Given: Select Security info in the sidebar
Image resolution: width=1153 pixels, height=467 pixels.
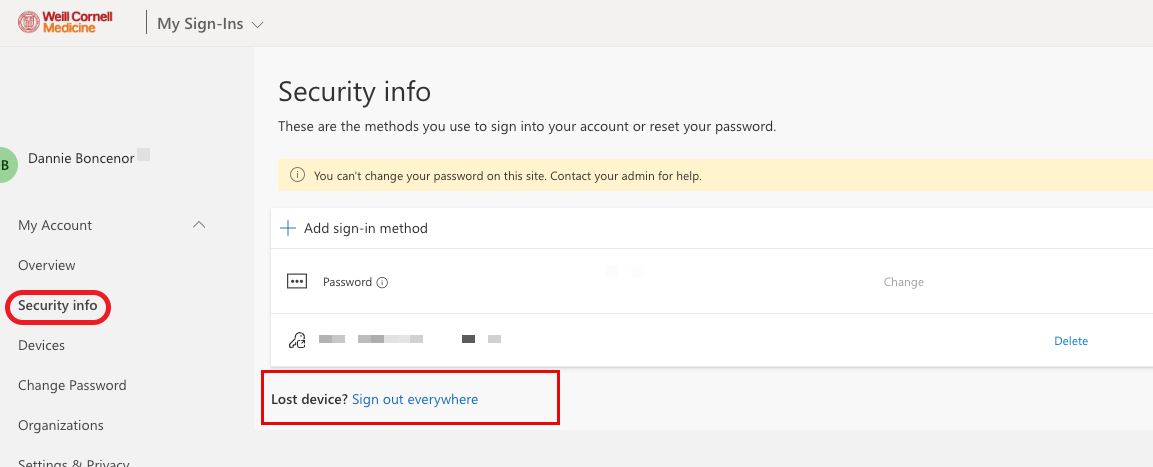Looking at the screenshot, I should click(57, 305).
